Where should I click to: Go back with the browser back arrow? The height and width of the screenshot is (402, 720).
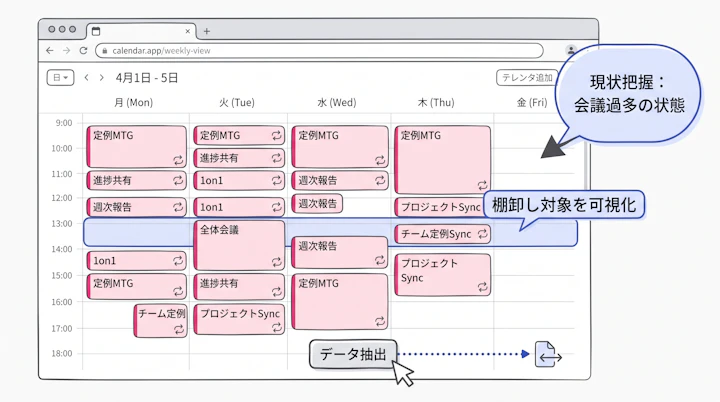tap(50, 51)
